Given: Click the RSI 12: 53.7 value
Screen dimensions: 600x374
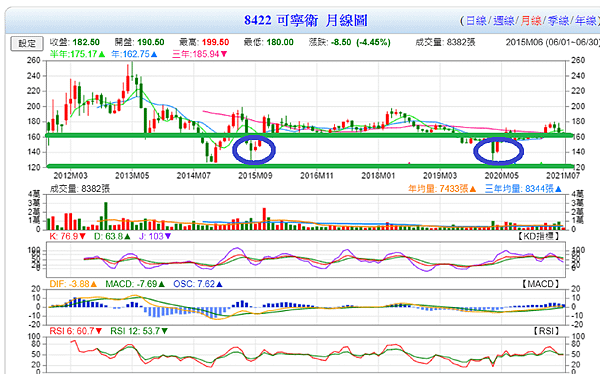Looking at the screenshot, I should pyautogui.click(x=139, y=331).
